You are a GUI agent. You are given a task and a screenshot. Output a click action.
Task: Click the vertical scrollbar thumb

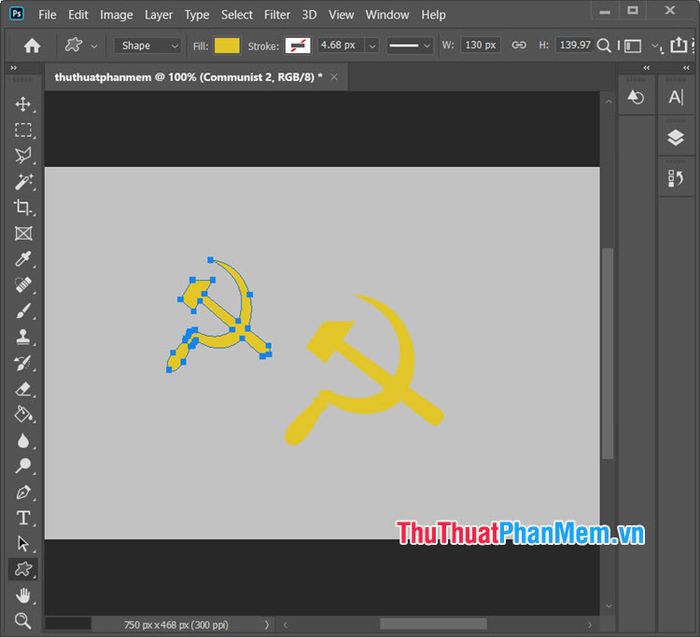click(607, 353)
